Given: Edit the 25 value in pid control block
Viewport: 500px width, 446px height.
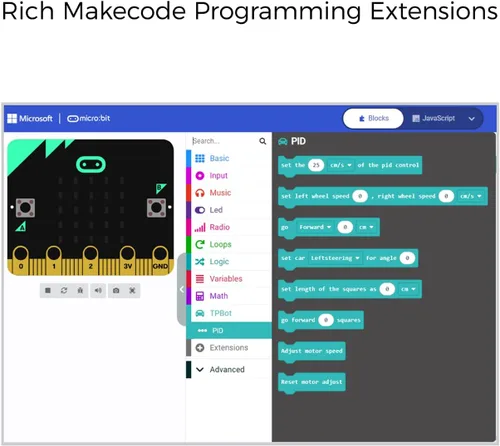Looking at the screenshot, I should pyautogui.click(x=316, y=165).
